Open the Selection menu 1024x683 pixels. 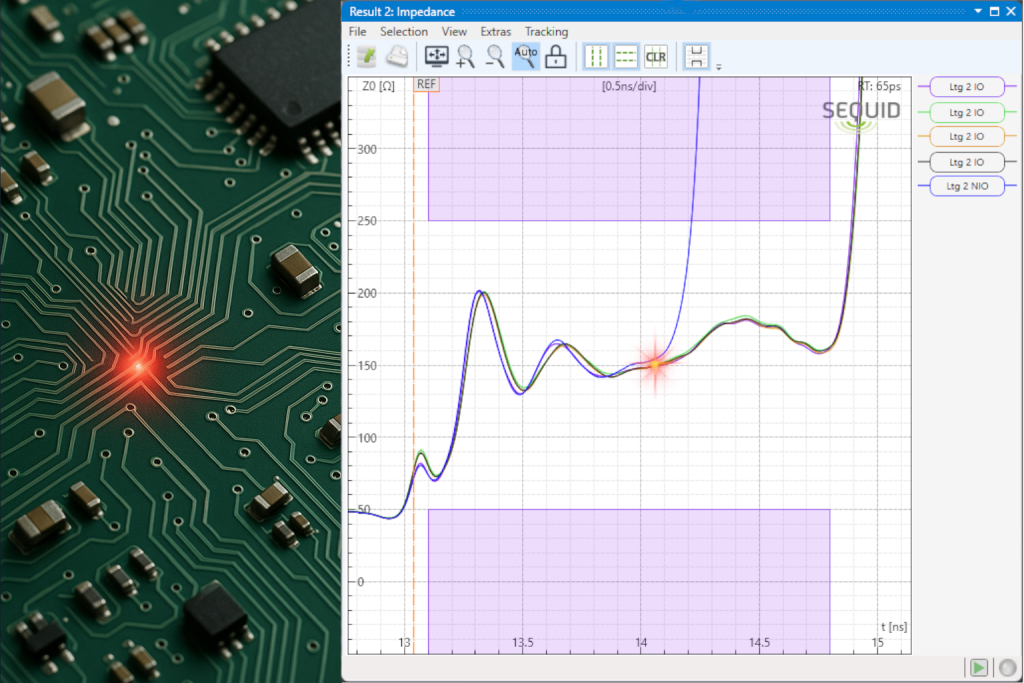[x=404, y=32]
